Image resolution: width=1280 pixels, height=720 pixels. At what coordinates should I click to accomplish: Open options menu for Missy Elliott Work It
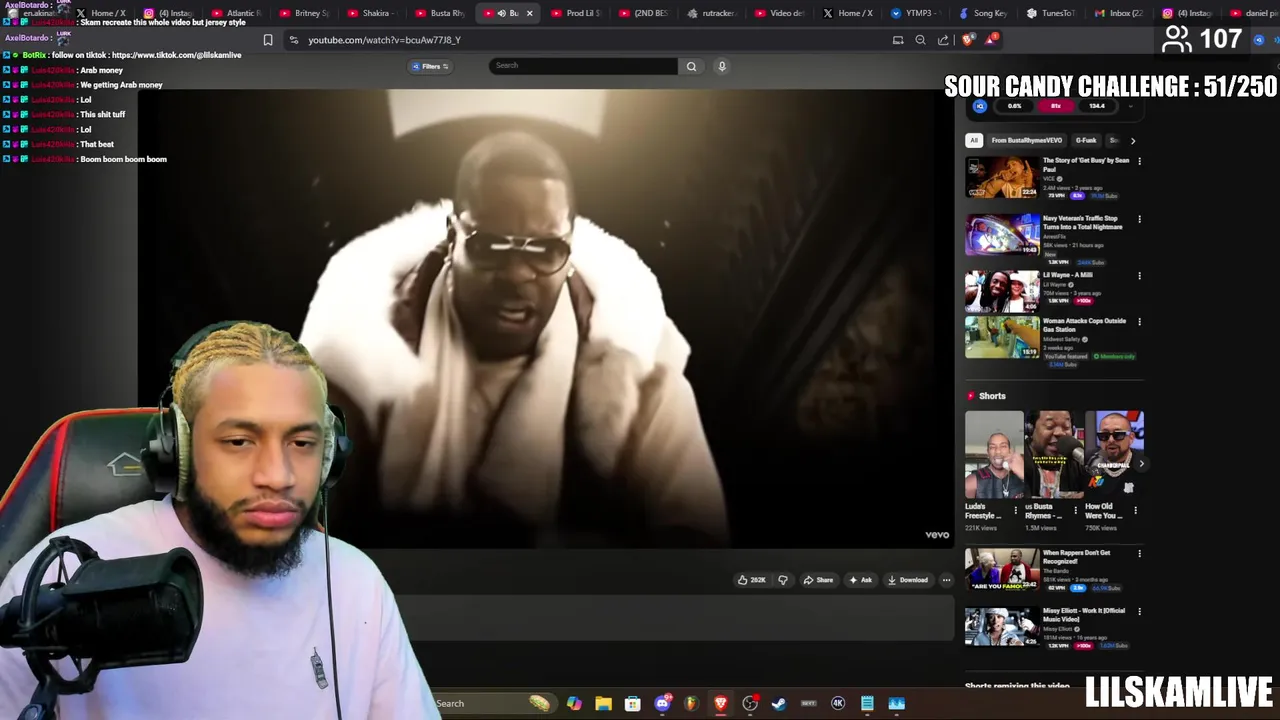click(1139, 611)
